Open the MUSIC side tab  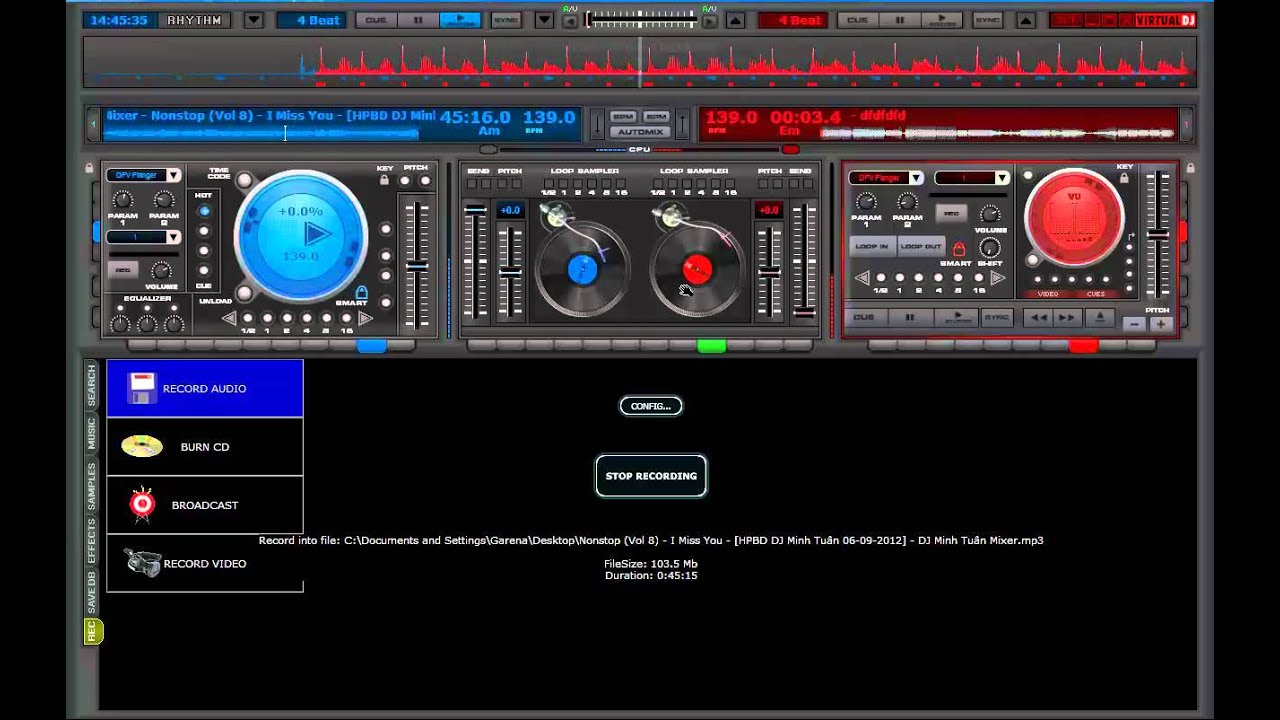[91, 434]
